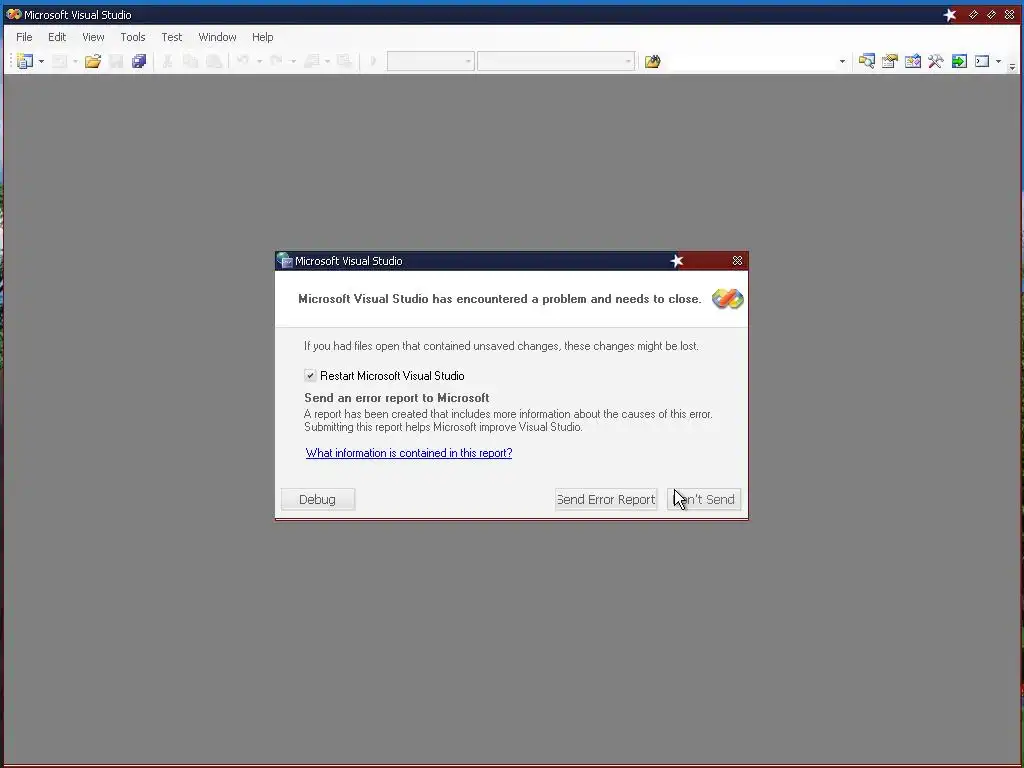Open the View menu
Screen dimensions: 1024x768
(x=93, y=37)
